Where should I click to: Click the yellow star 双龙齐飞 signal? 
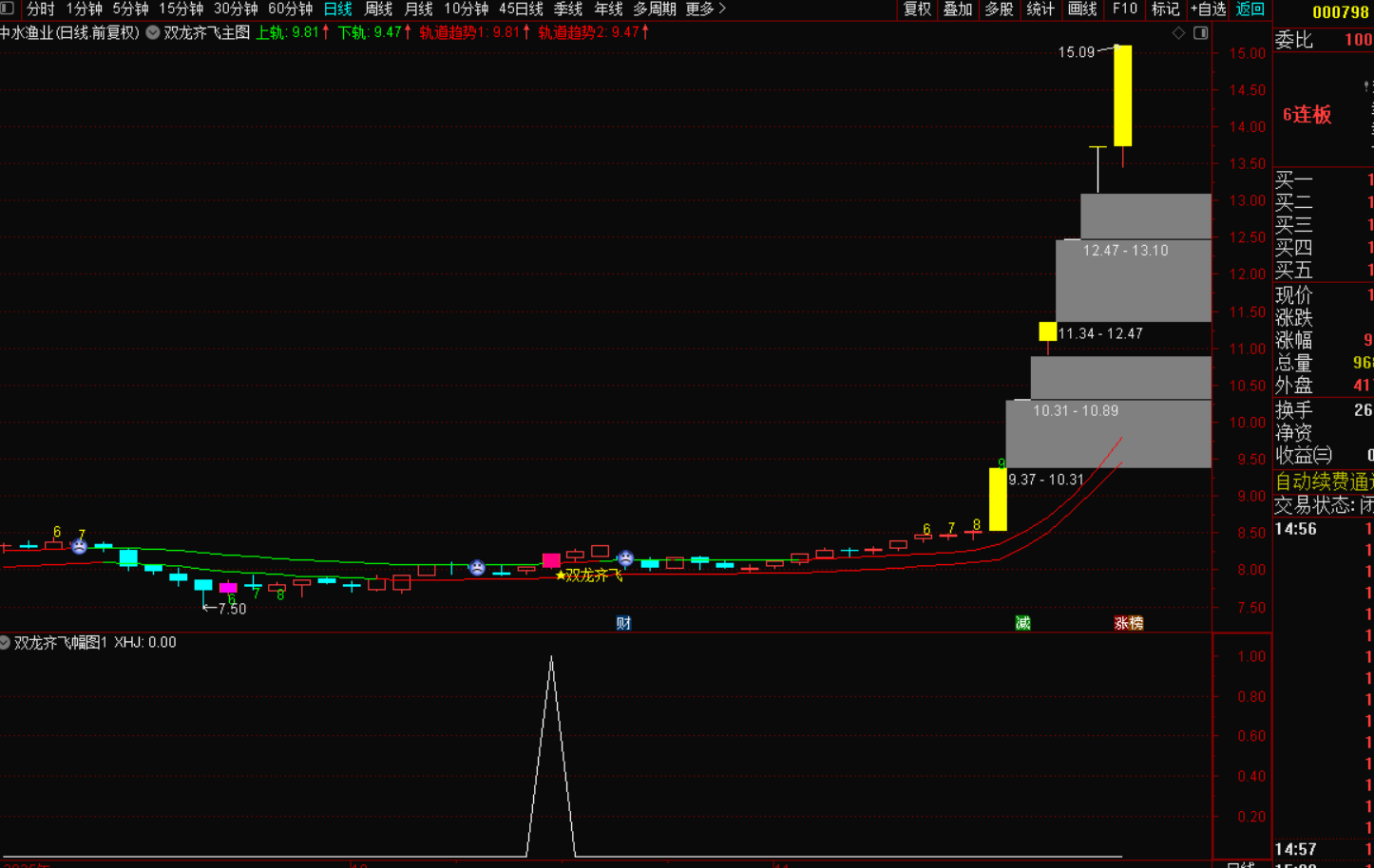(x=561, y=576)
